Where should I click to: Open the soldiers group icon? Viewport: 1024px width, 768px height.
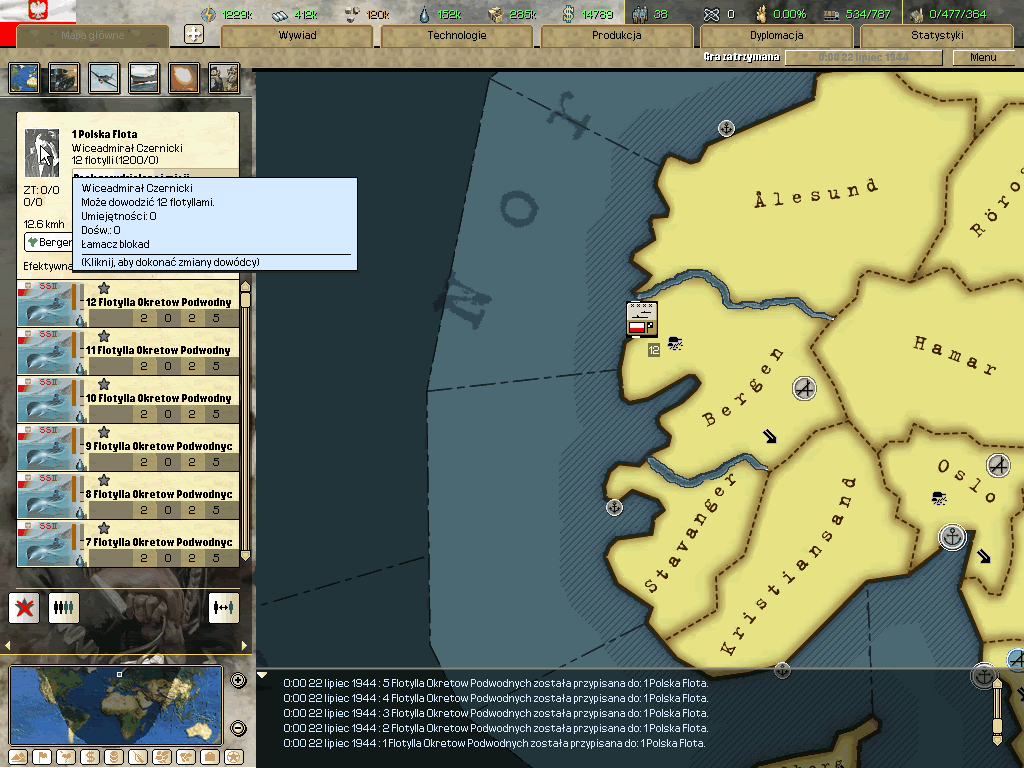[x=224, y=78]
